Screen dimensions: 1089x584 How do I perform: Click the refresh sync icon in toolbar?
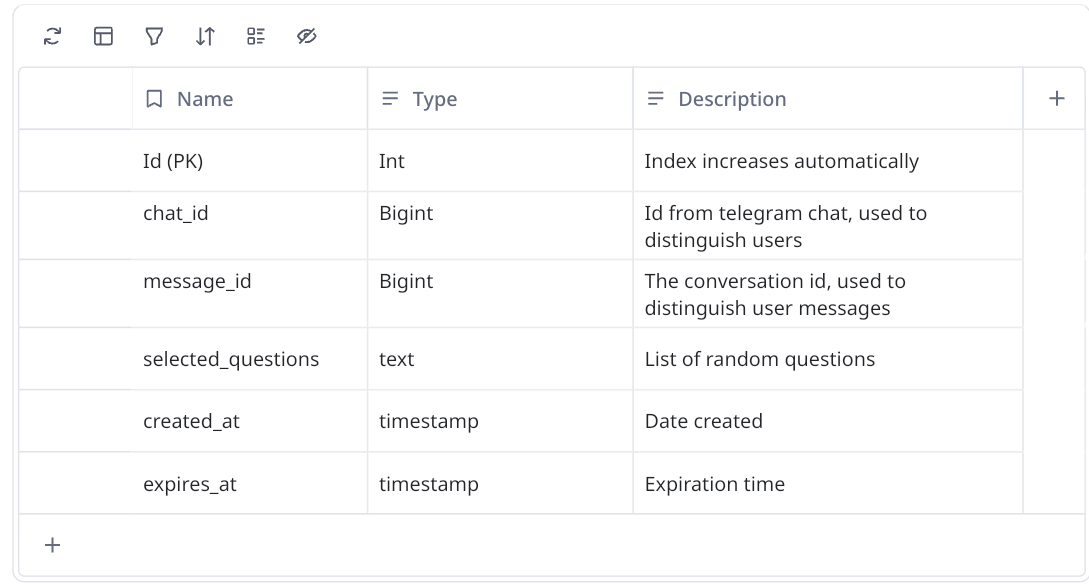(52, 37)
